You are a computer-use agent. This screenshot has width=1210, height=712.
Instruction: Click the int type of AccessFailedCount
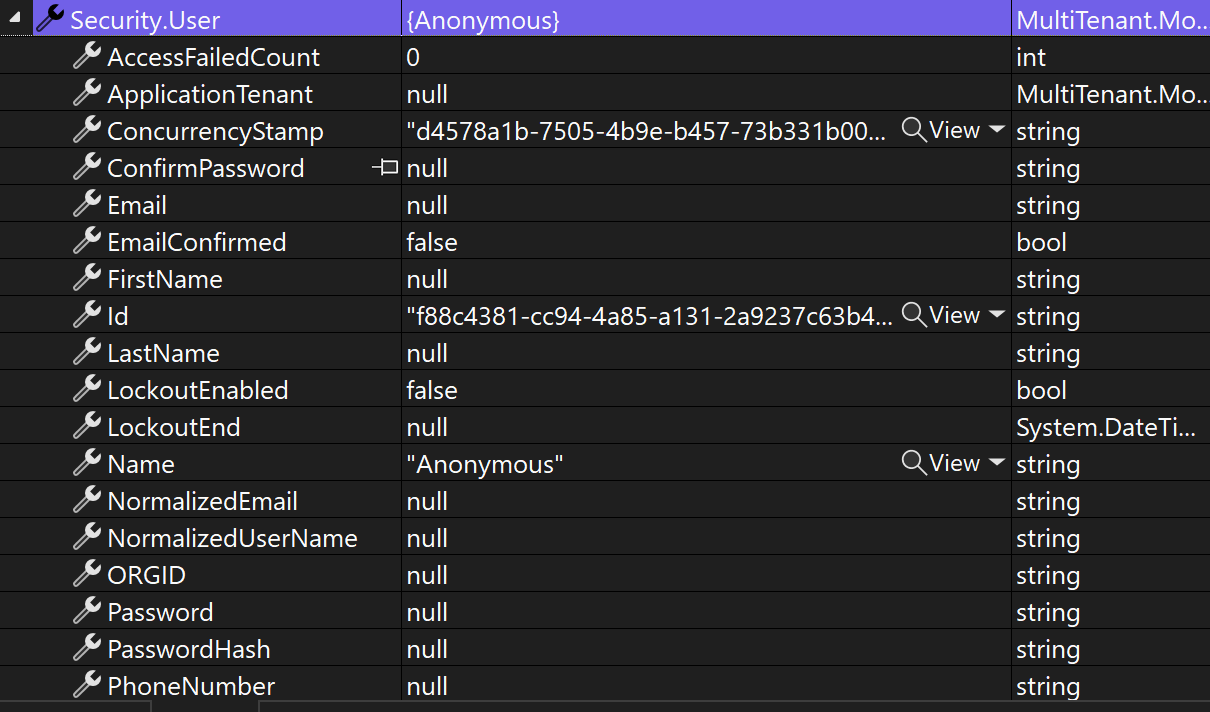tap(1031, 57)
